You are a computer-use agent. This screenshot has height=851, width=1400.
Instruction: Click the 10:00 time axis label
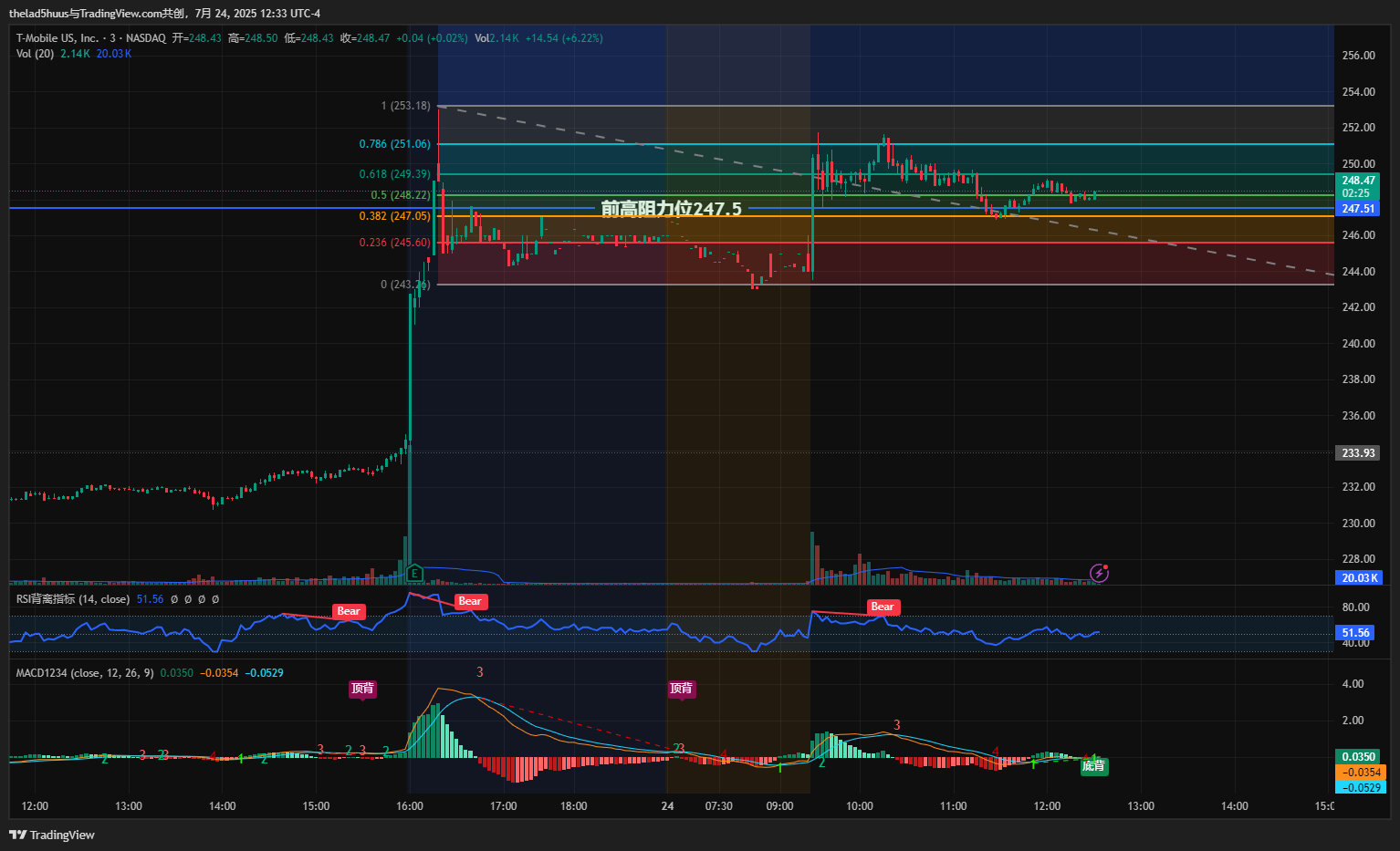(860, 806)
